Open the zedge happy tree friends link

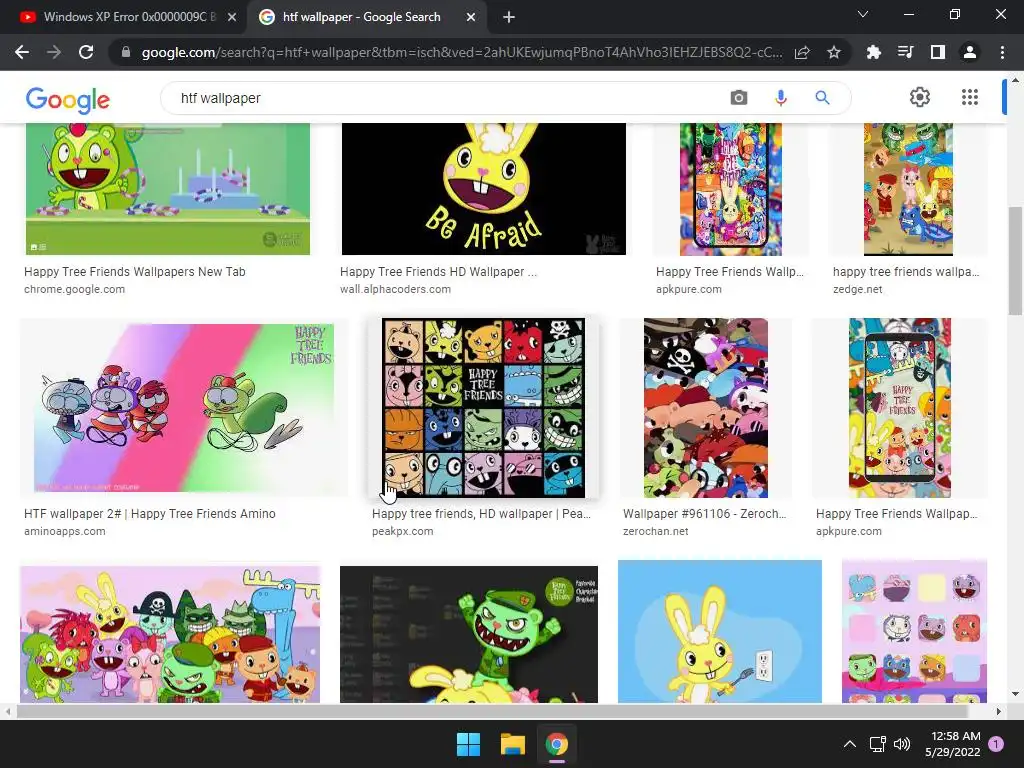pyautogui.click(x=906, y=272)
